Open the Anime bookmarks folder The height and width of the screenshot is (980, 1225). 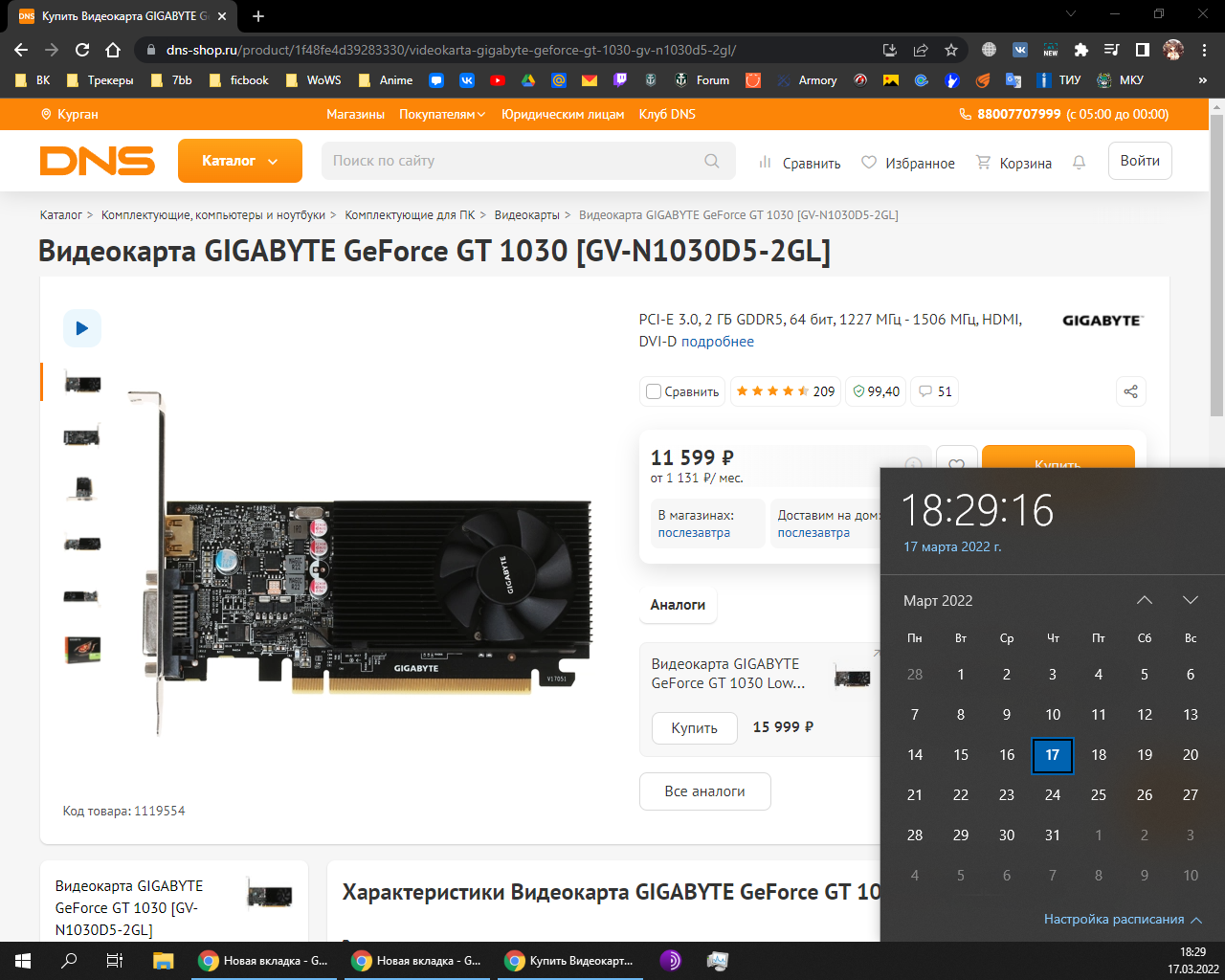(x=386, y=80)
